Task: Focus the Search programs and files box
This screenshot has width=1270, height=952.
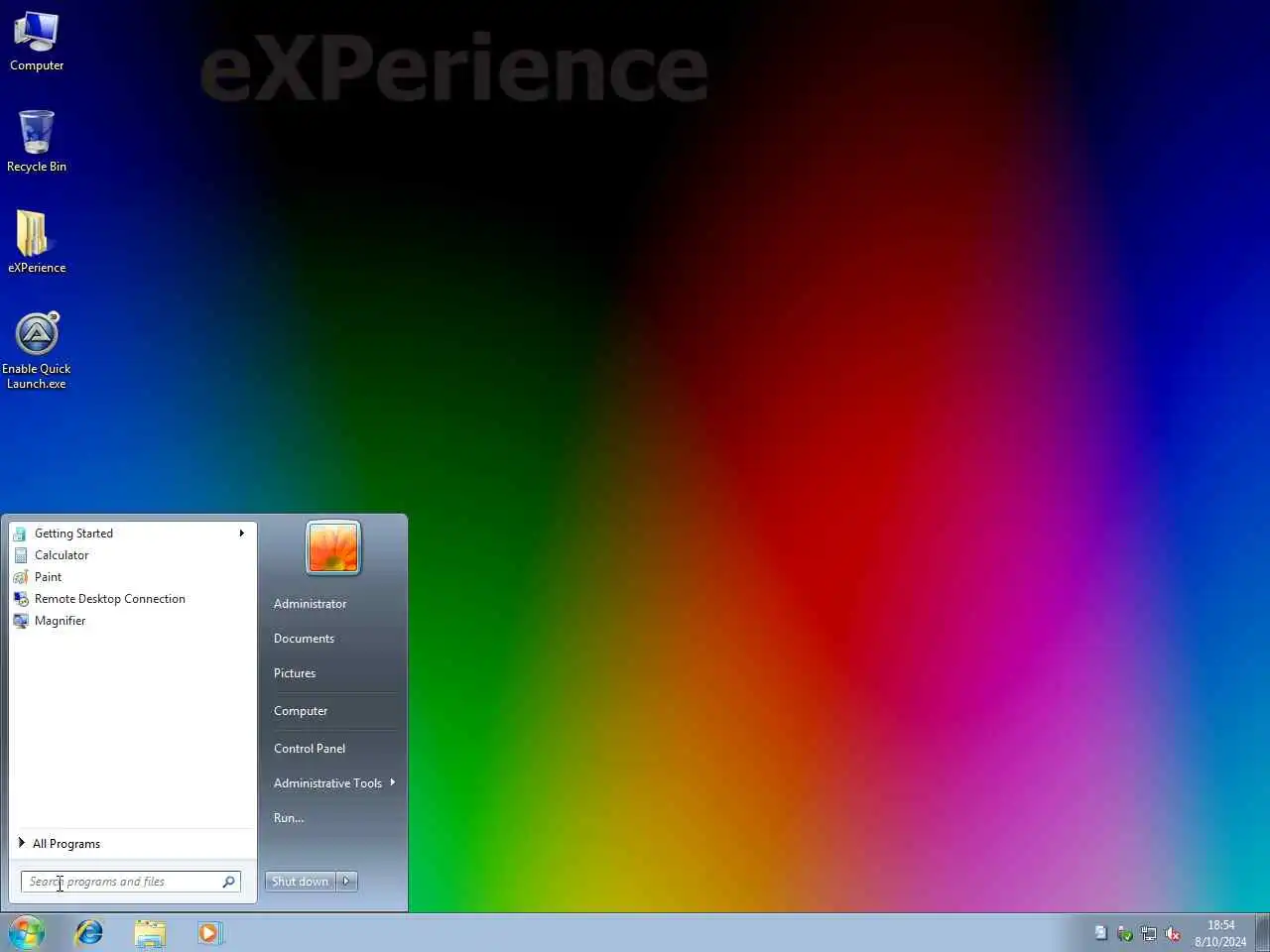Action: click(x=131, y=882)
